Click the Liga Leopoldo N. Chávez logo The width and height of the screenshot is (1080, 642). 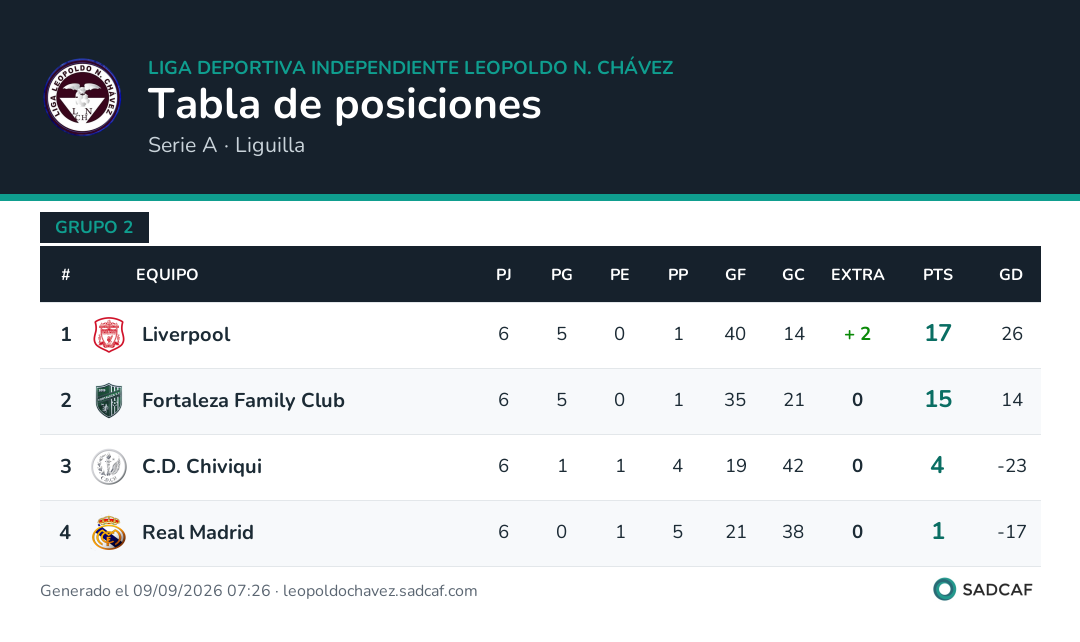click(83, 97)
